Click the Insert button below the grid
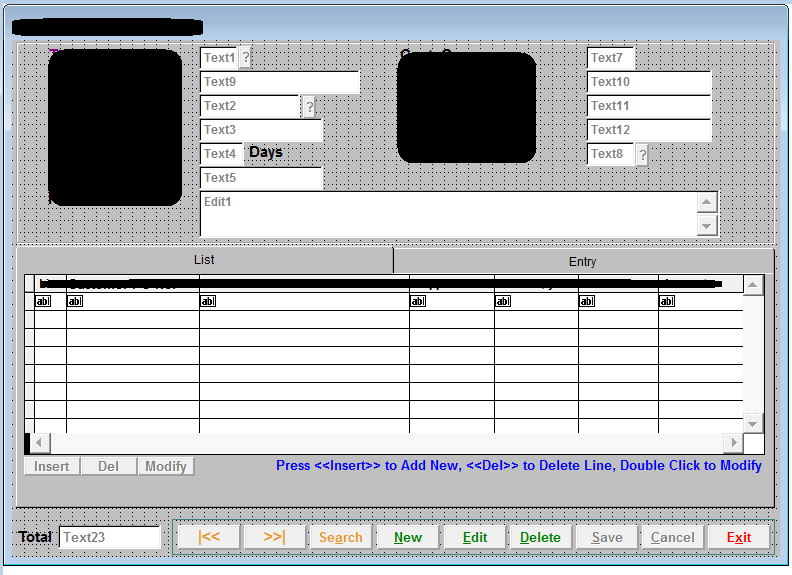Image resolution: width=792 pixels, height=575 pixels. tap(52, 466)
